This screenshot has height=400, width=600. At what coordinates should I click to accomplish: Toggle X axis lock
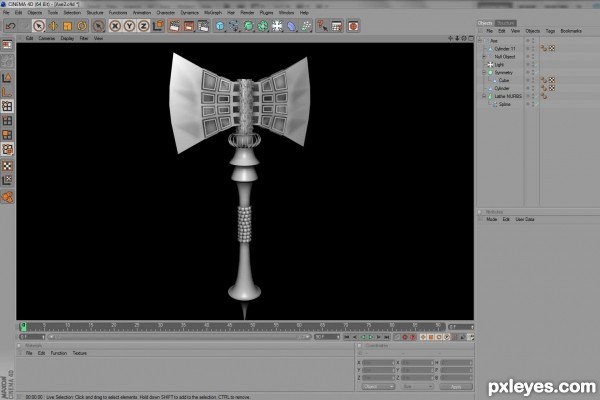pyautogui.click(x=115, y=26)
